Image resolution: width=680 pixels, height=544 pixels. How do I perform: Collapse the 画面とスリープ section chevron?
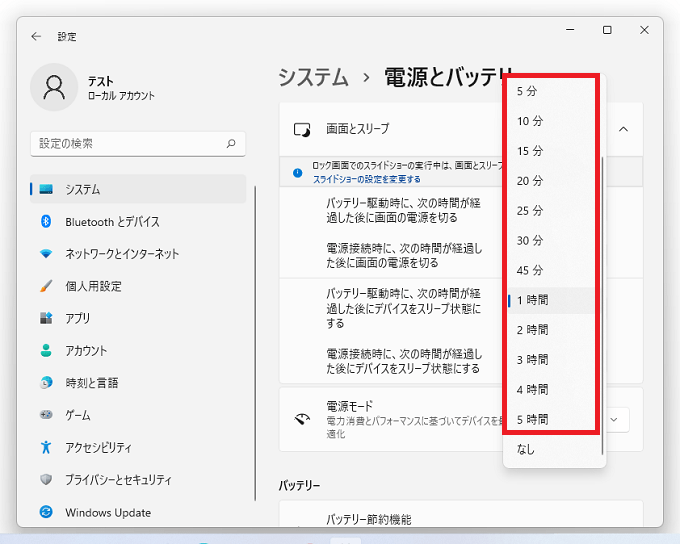(624, 129)
